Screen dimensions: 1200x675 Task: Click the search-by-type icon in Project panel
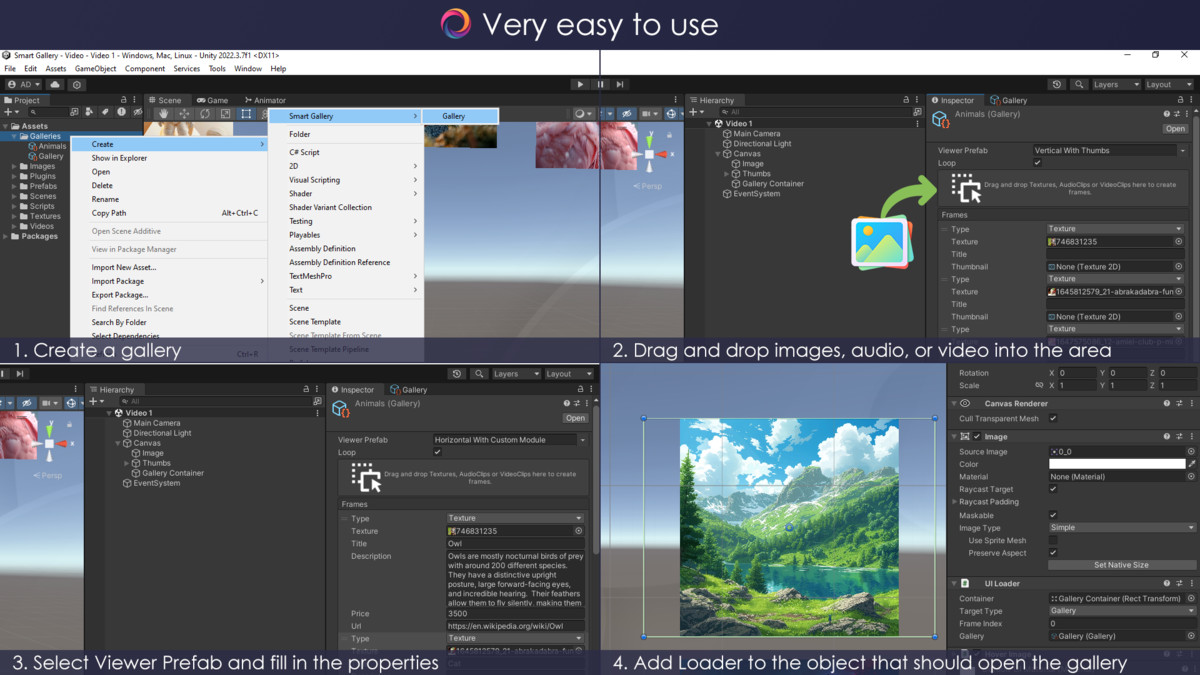pos(89,112)
